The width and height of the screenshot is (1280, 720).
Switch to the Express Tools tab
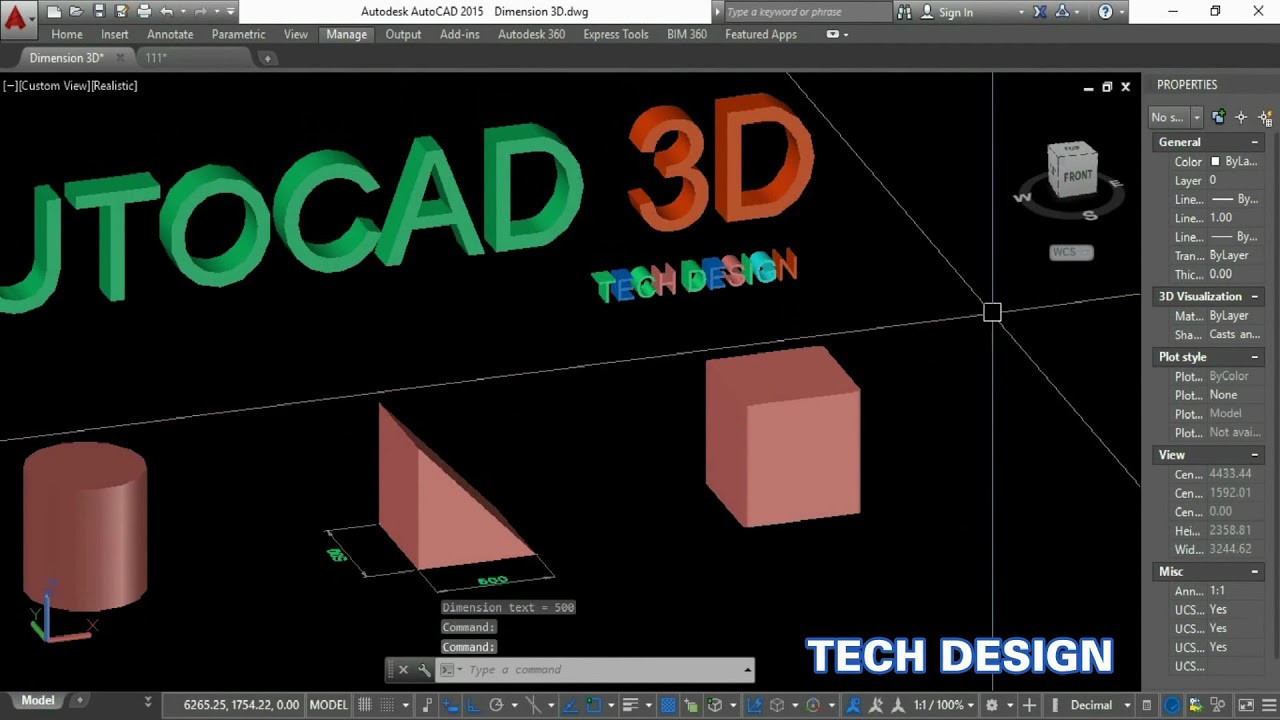(616, 34)
